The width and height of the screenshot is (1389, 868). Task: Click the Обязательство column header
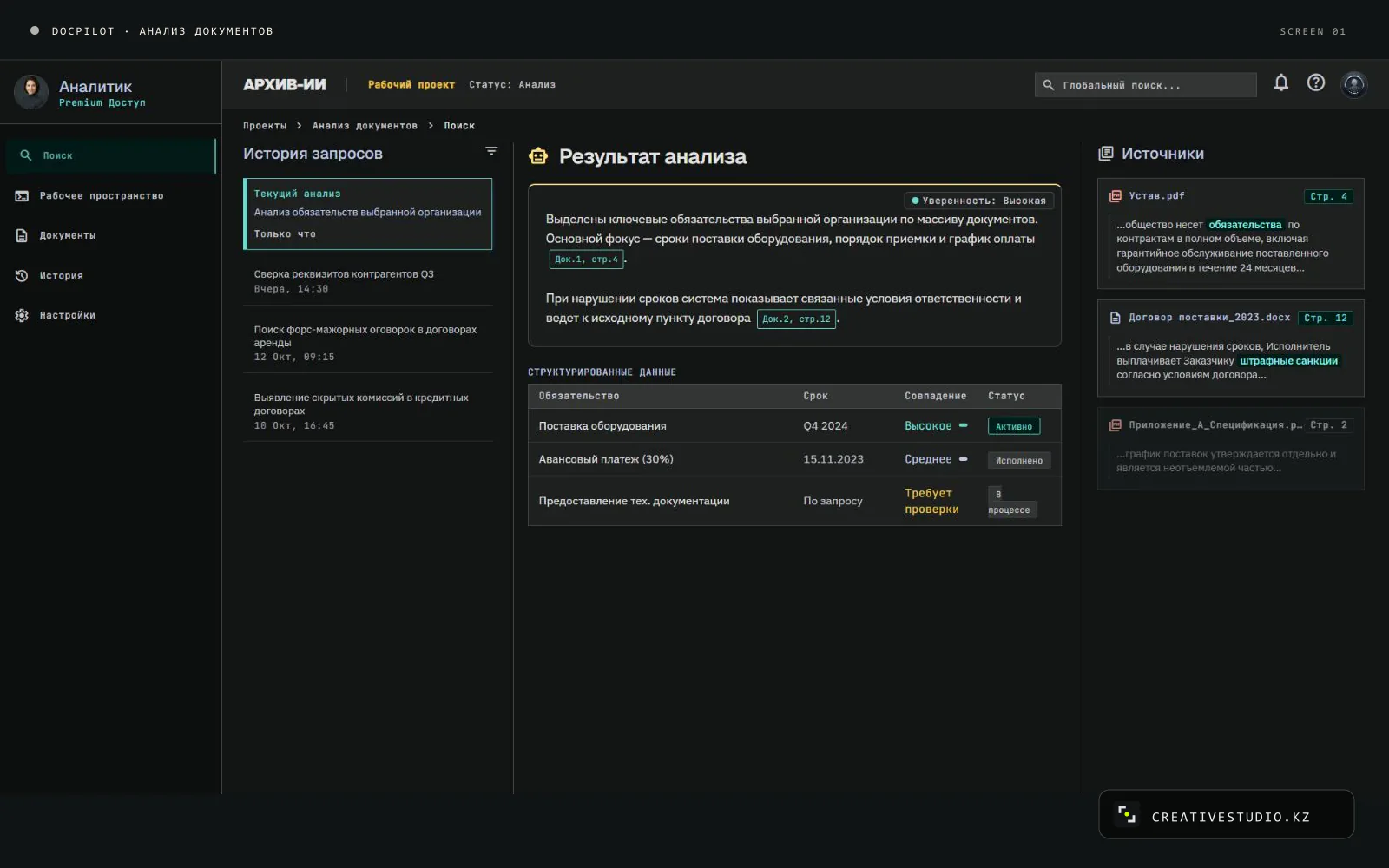click(x=579, y=396)
